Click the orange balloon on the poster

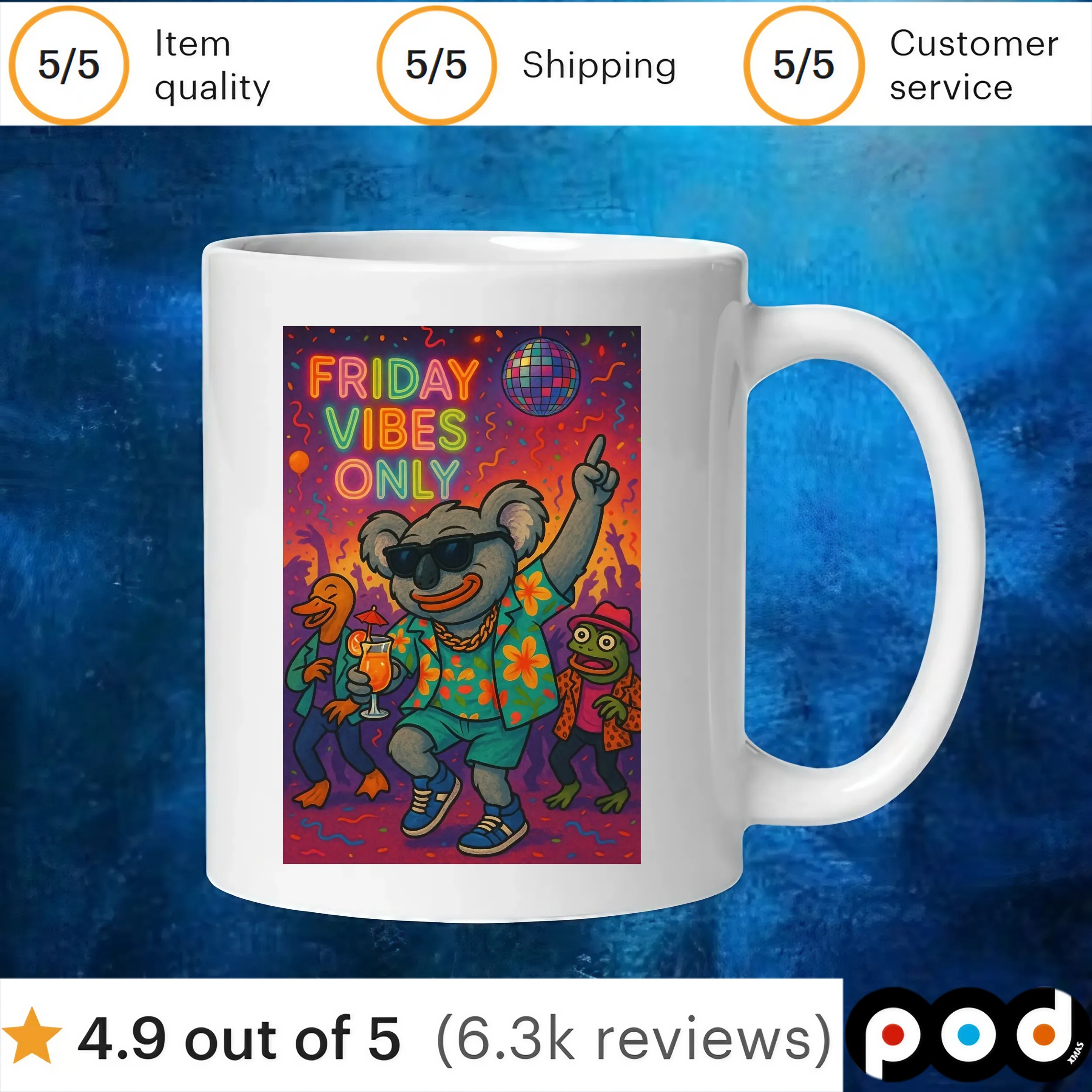(299, 462)
